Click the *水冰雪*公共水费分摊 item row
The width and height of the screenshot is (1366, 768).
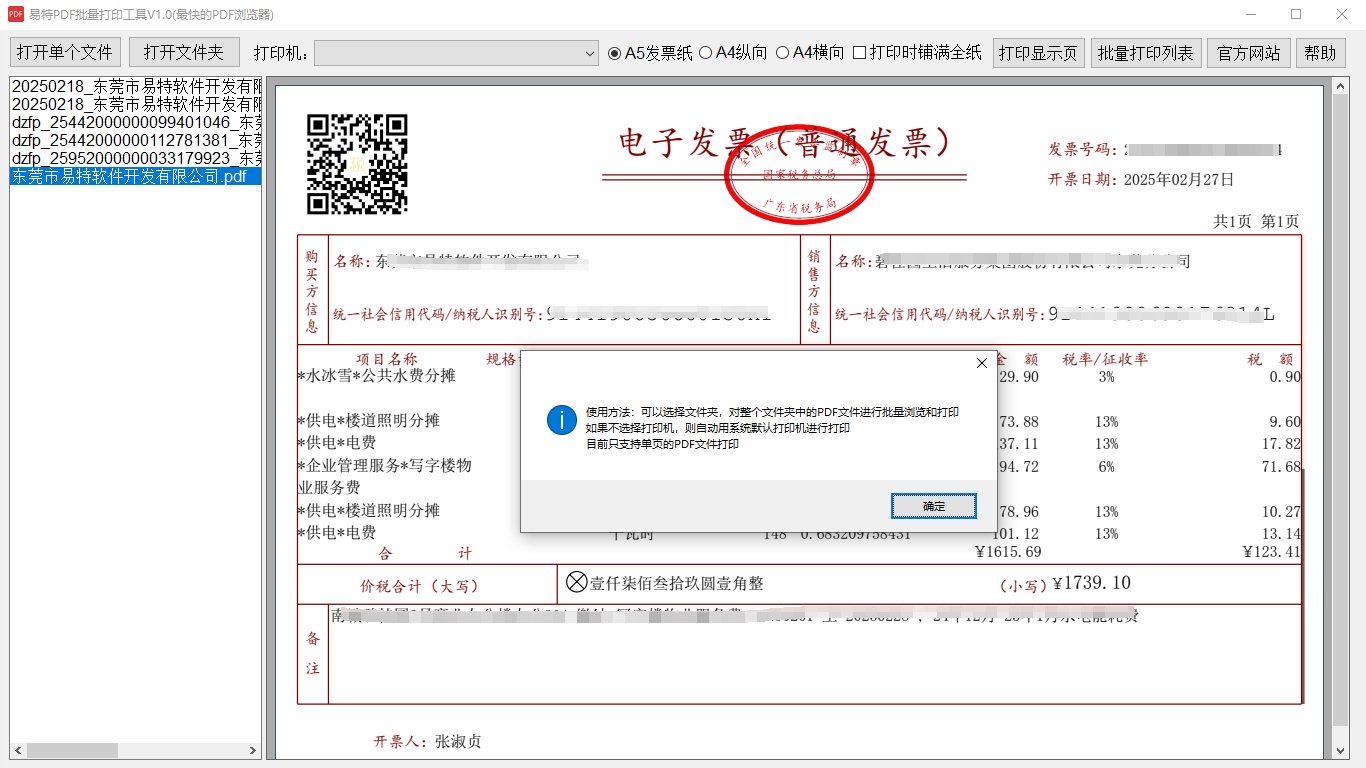pyautogui.click(x=377, y=376)
